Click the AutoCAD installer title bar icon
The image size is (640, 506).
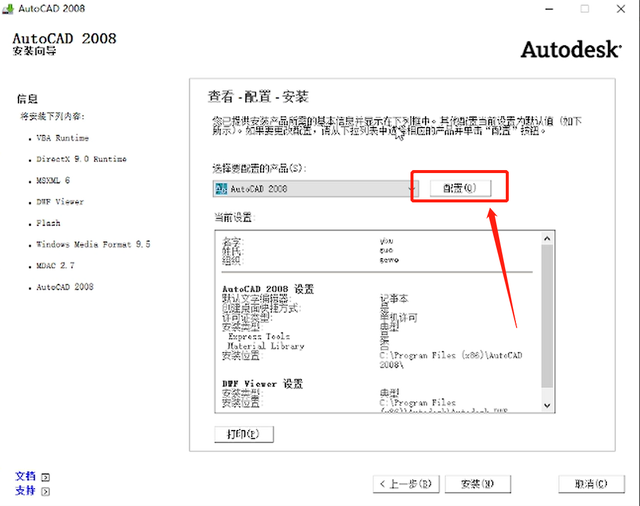pos(8,9)
